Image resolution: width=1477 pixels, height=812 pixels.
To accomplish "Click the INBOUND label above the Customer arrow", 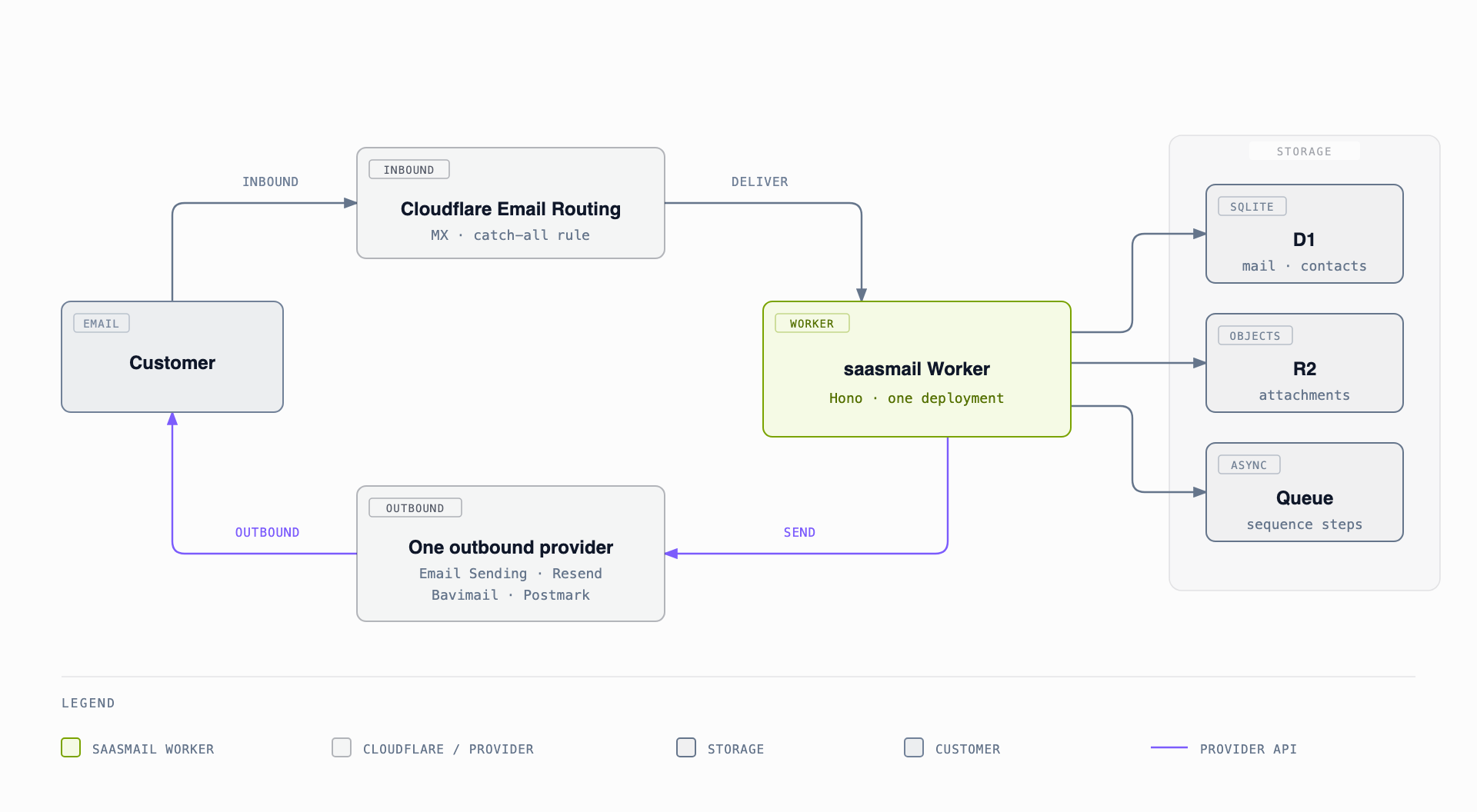I will click(x=270, y=181).
